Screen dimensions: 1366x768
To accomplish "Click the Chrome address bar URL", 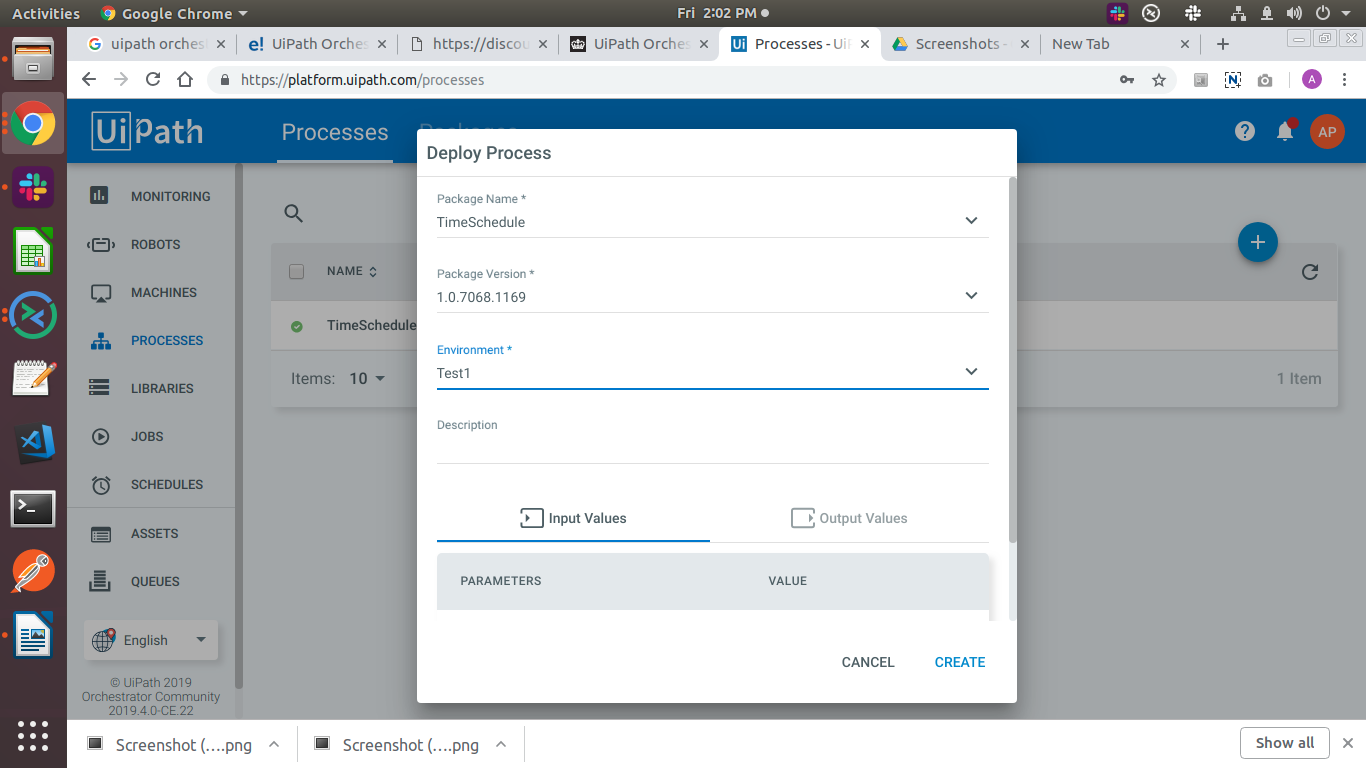I will pyautogui.click(x=362, y=80).
